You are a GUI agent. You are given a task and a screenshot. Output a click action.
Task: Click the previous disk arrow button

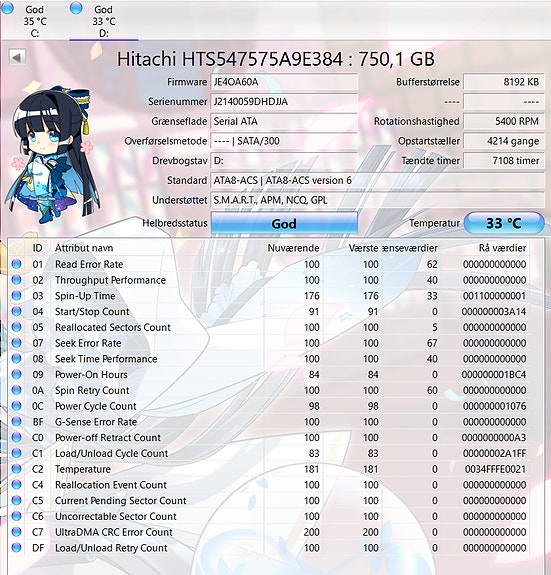pyautogui.click(x=17, y=57)
